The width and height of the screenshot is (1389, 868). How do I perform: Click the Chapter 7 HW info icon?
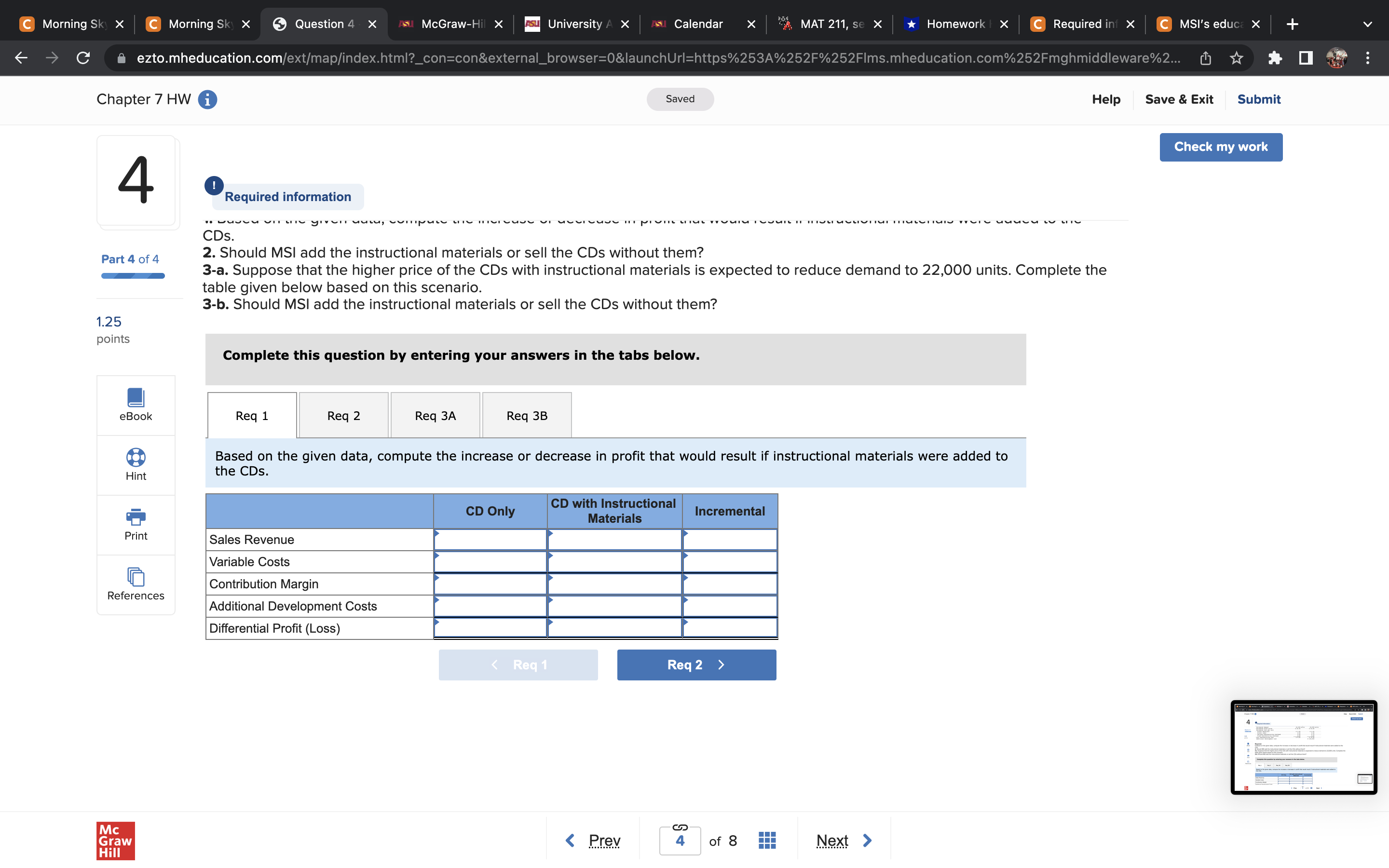206,99
